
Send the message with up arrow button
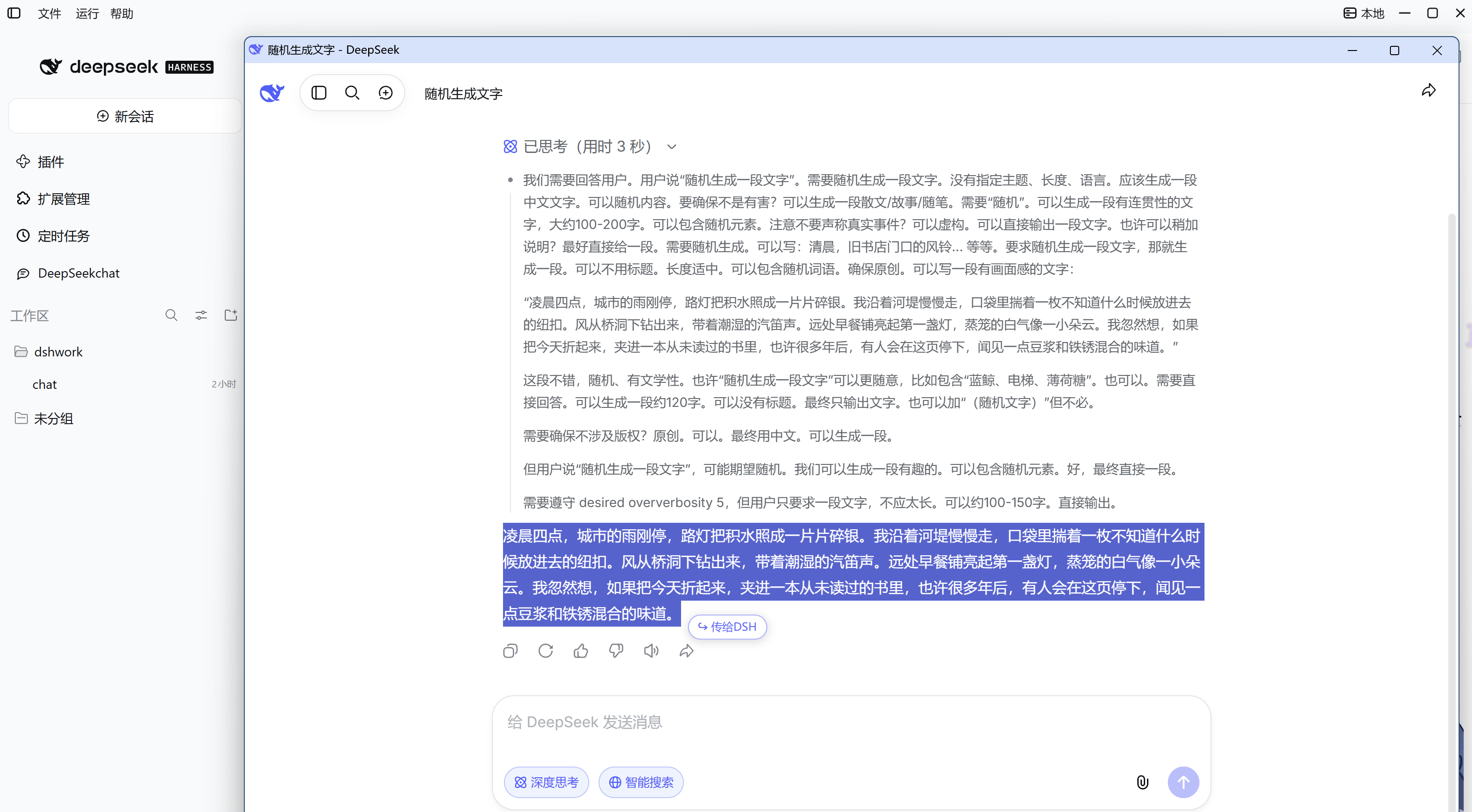1184,782
